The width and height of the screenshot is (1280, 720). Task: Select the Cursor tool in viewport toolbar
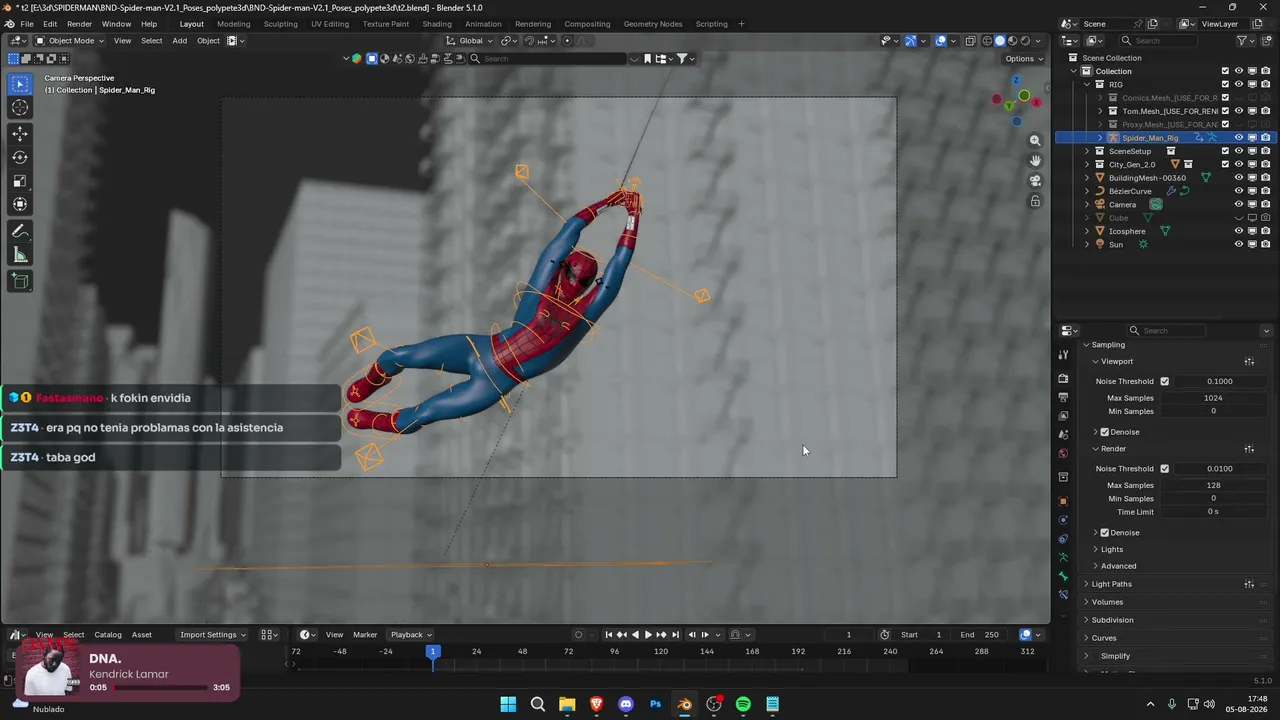pyautogui.click(x=20, y=108)
